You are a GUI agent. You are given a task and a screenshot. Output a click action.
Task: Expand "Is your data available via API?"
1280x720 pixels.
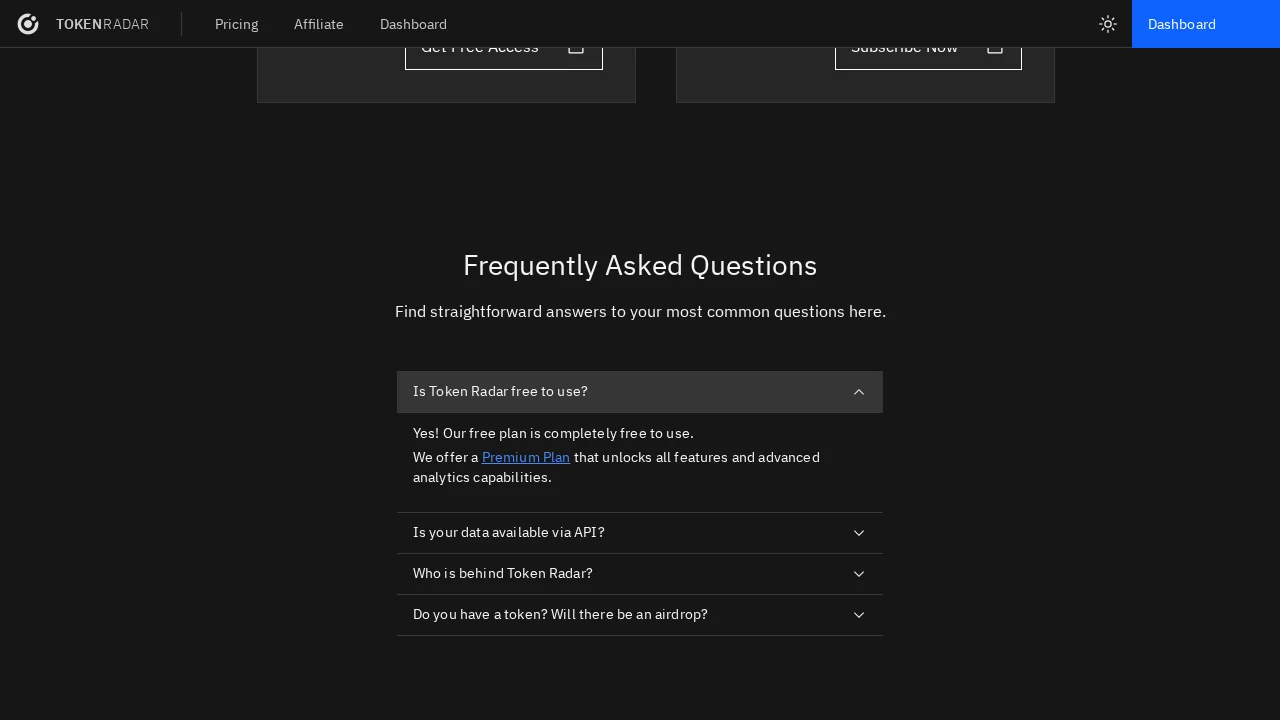pos(640,533)
